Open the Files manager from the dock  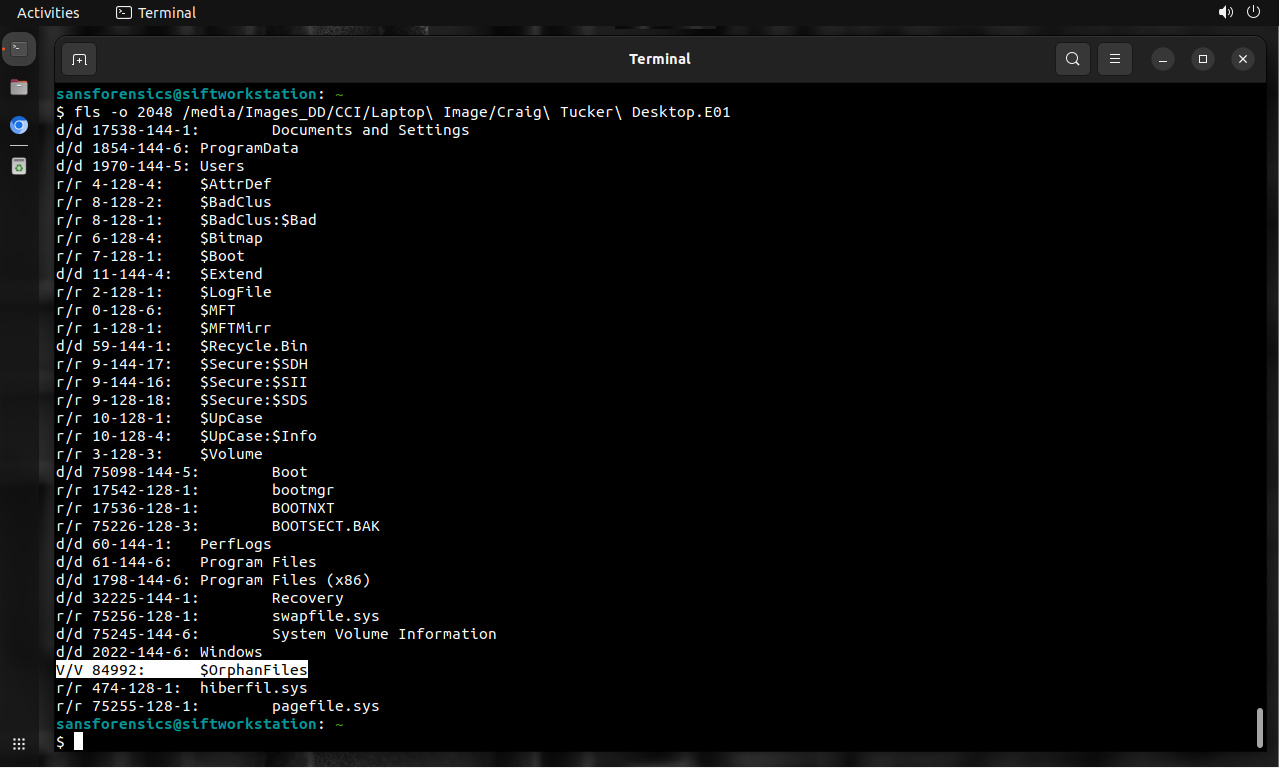pyautogui.click(x=19, y=87)
